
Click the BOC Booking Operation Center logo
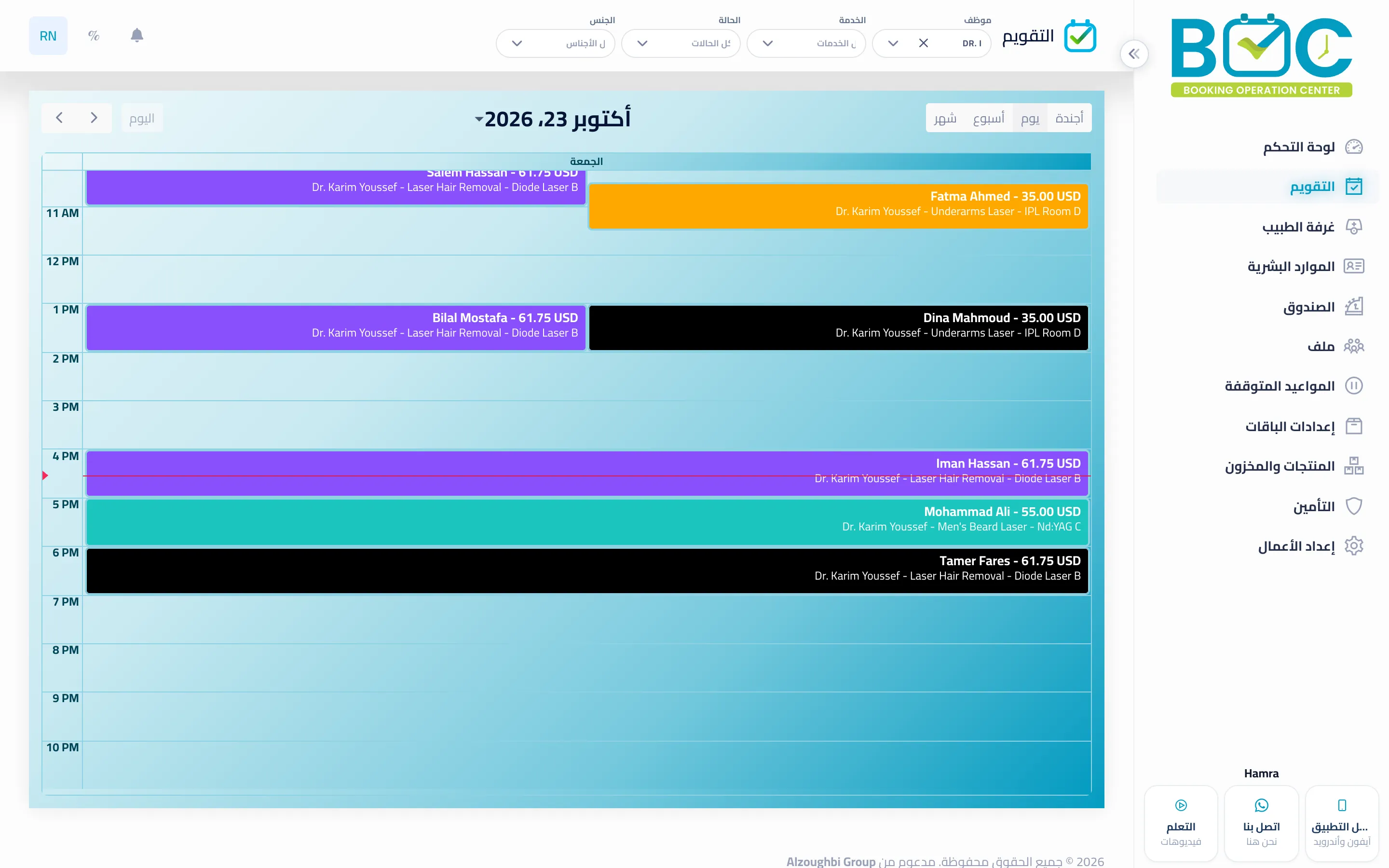[1261, 55]
